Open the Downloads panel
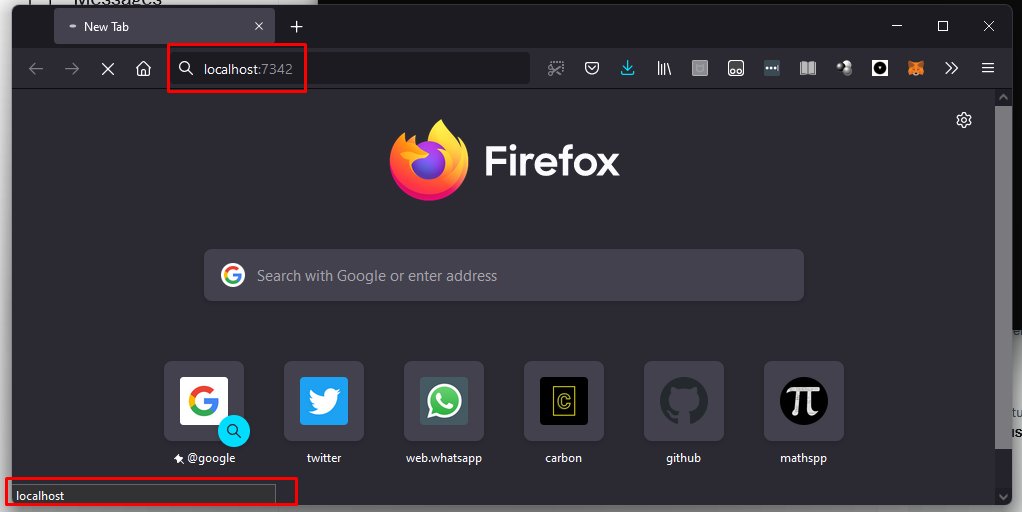1022x512 pixels. coord(628,68)
